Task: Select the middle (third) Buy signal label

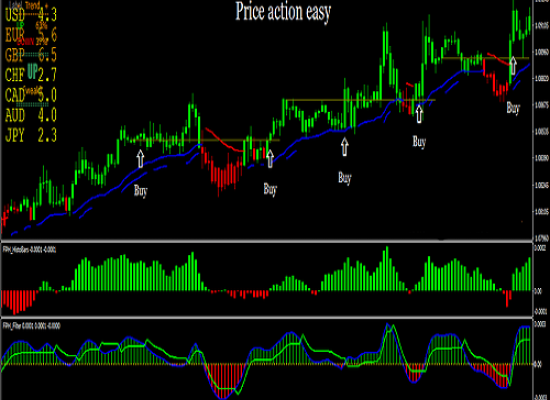Action: (344, 178)
